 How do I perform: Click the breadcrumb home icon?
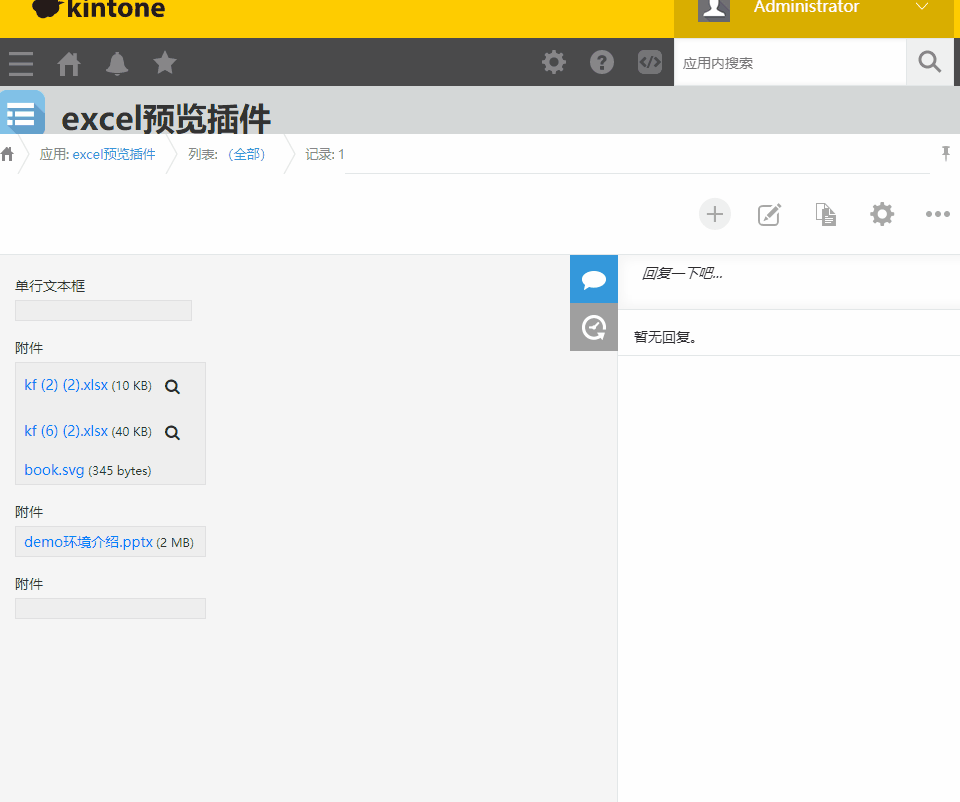[7, 154]
